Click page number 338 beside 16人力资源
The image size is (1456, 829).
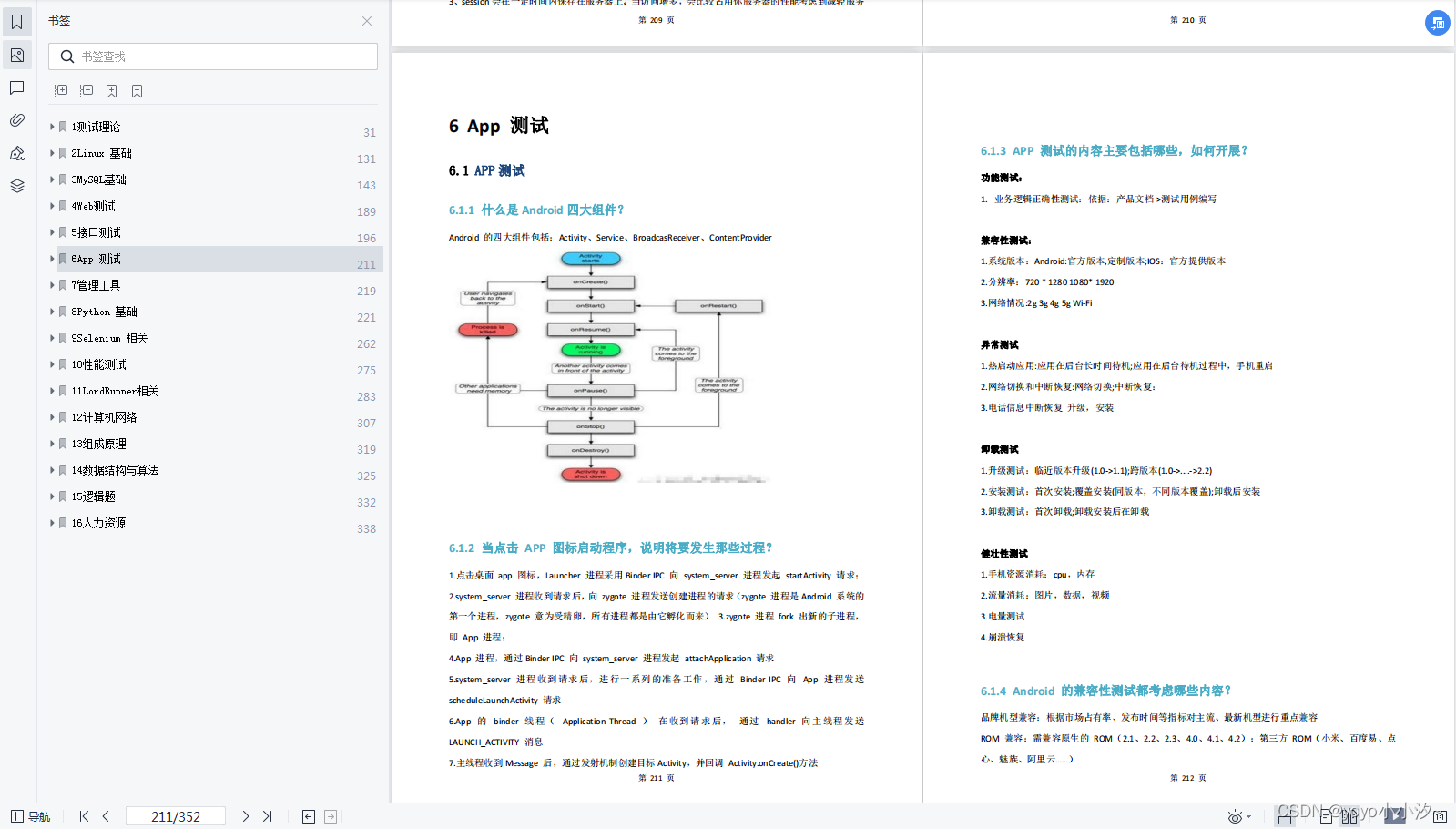(366, 529)
